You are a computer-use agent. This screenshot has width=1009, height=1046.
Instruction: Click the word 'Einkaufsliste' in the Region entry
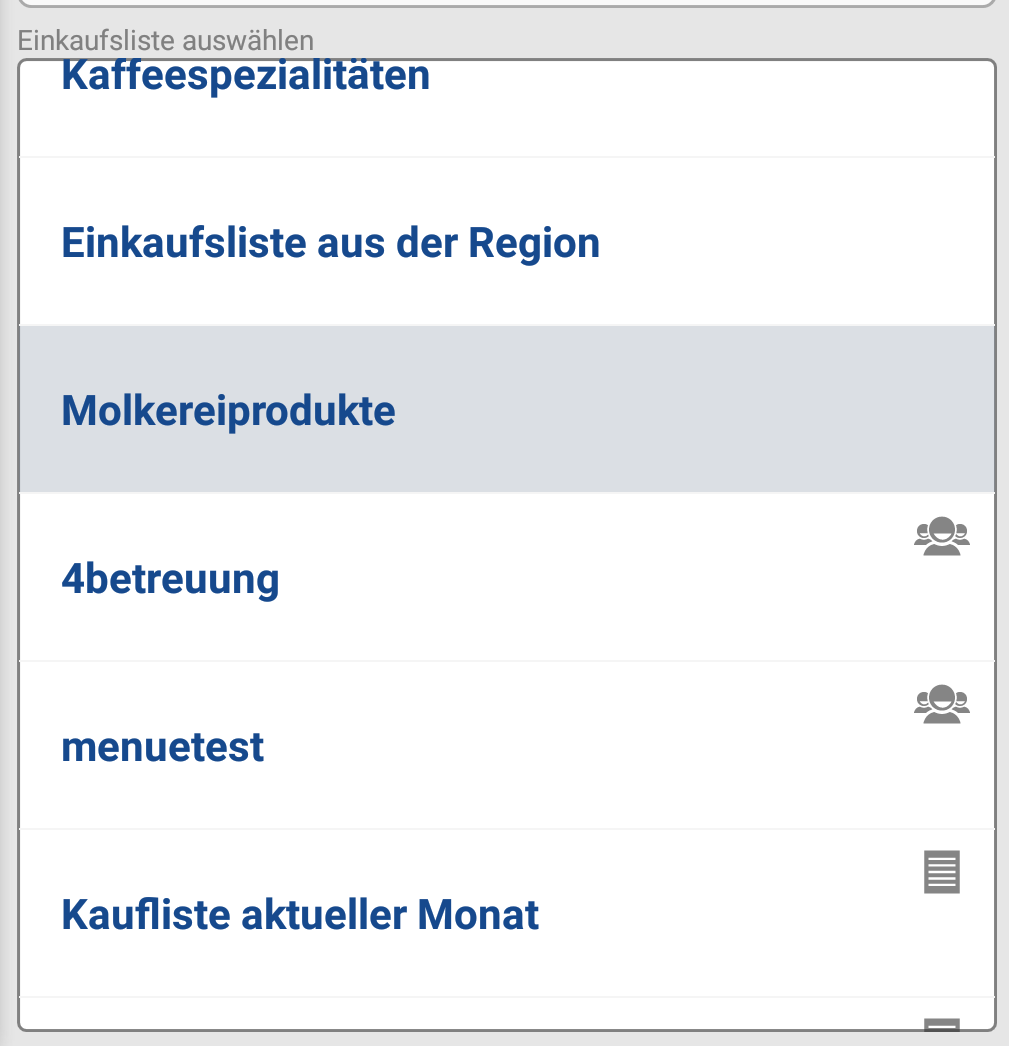[x=184, y=243]
